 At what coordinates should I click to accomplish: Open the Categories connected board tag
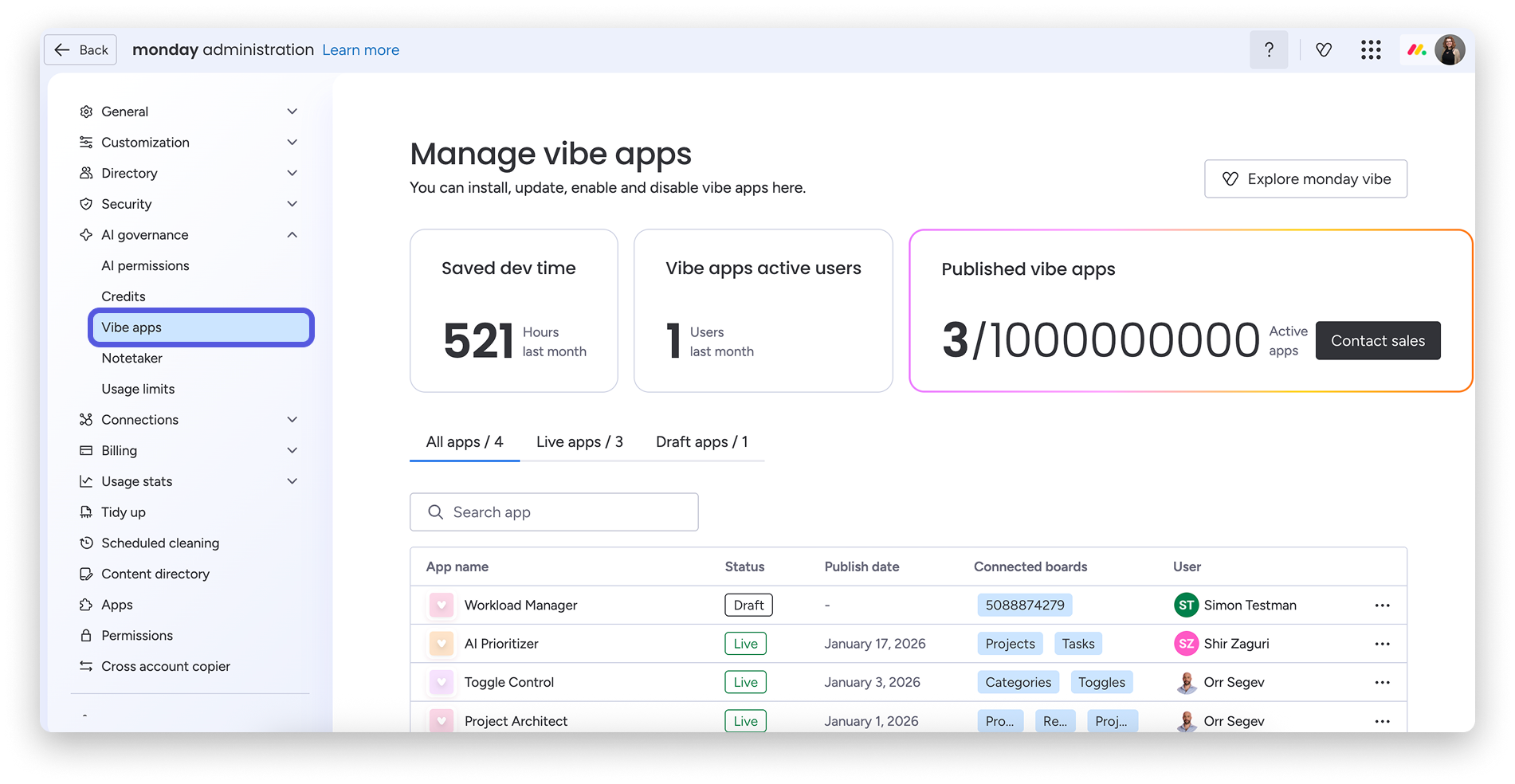[x=1019, y=683]
